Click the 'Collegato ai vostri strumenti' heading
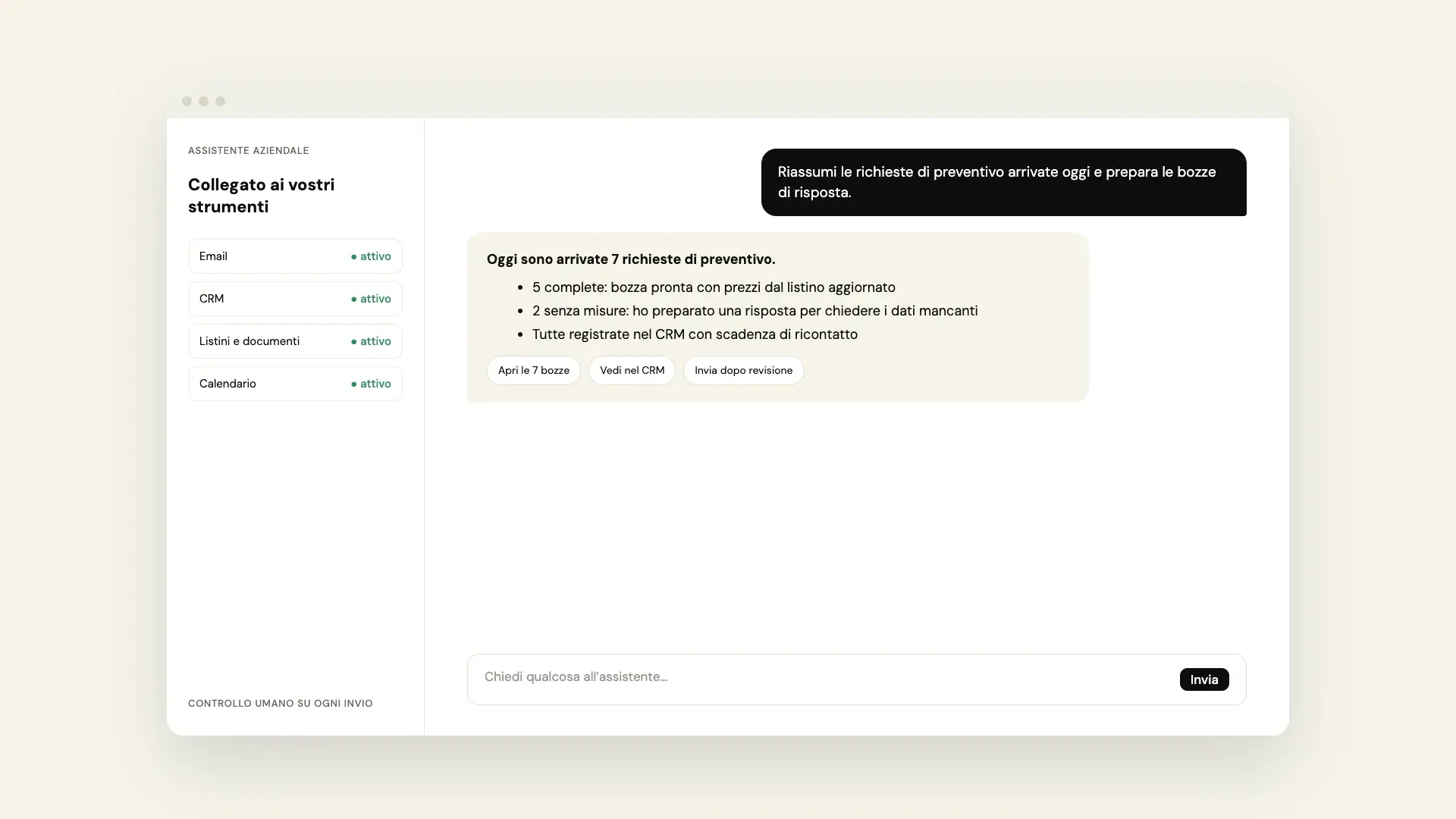1456x819 pixels. (262, 196)
